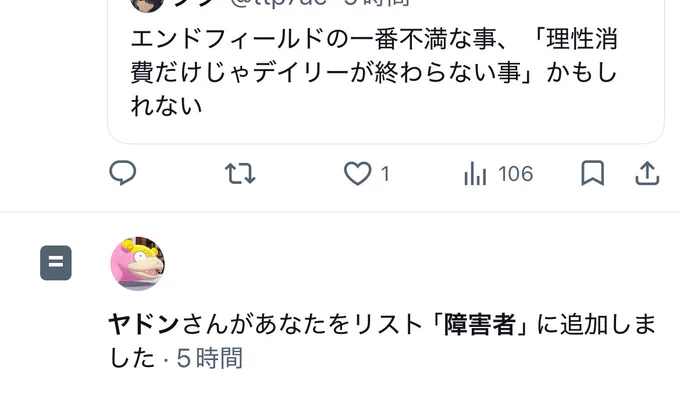Click the 5時間 timestamp in the notification
This screenshot has height=402, width=680.
[x=209, y=358]
